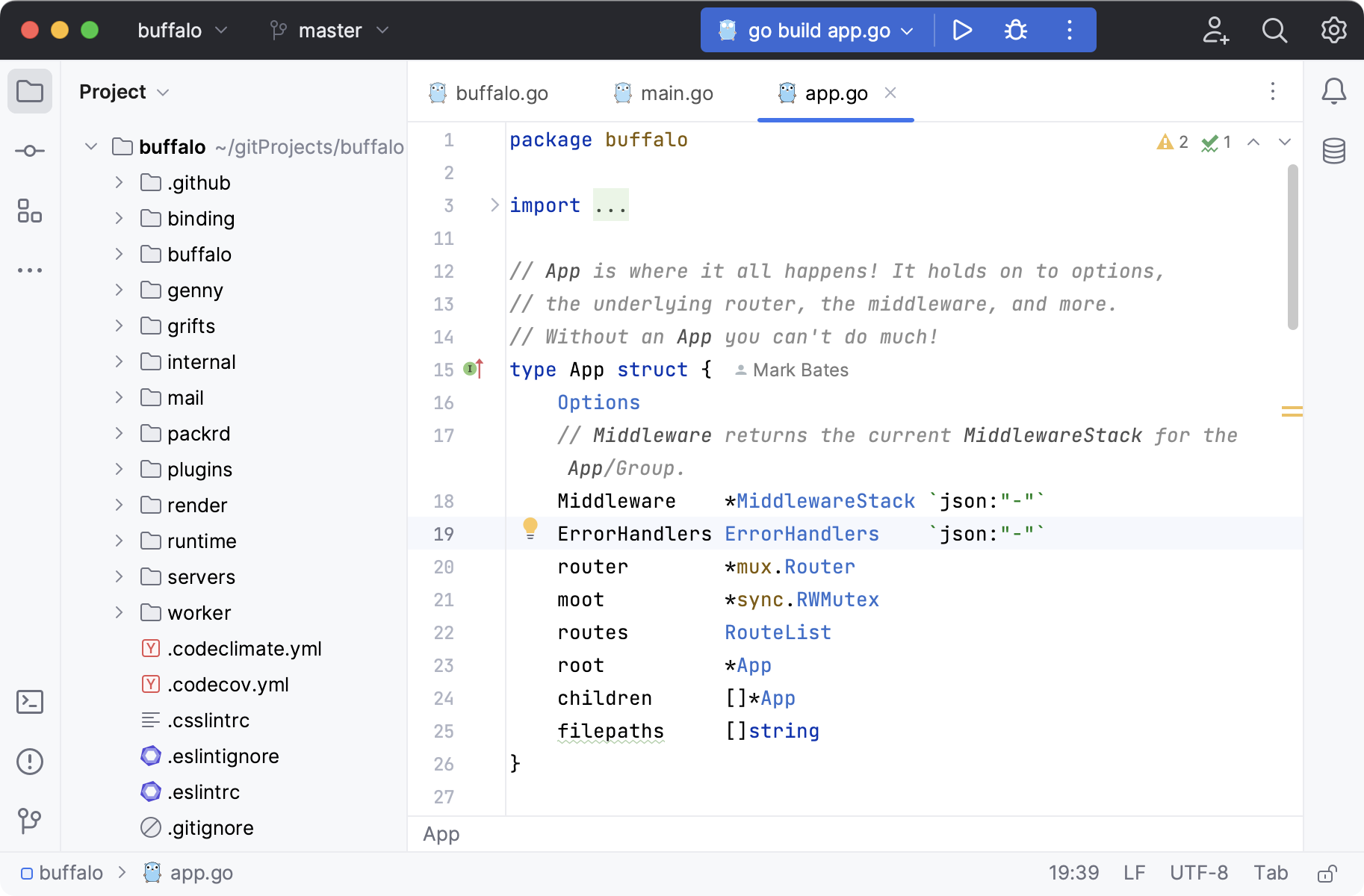
Task: Select the servers folder
Action: [187, 576]
